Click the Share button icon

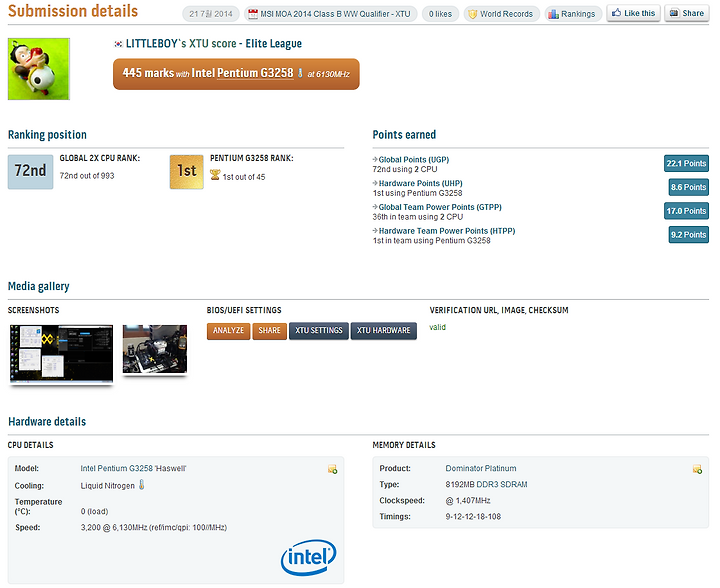(674, 13)
